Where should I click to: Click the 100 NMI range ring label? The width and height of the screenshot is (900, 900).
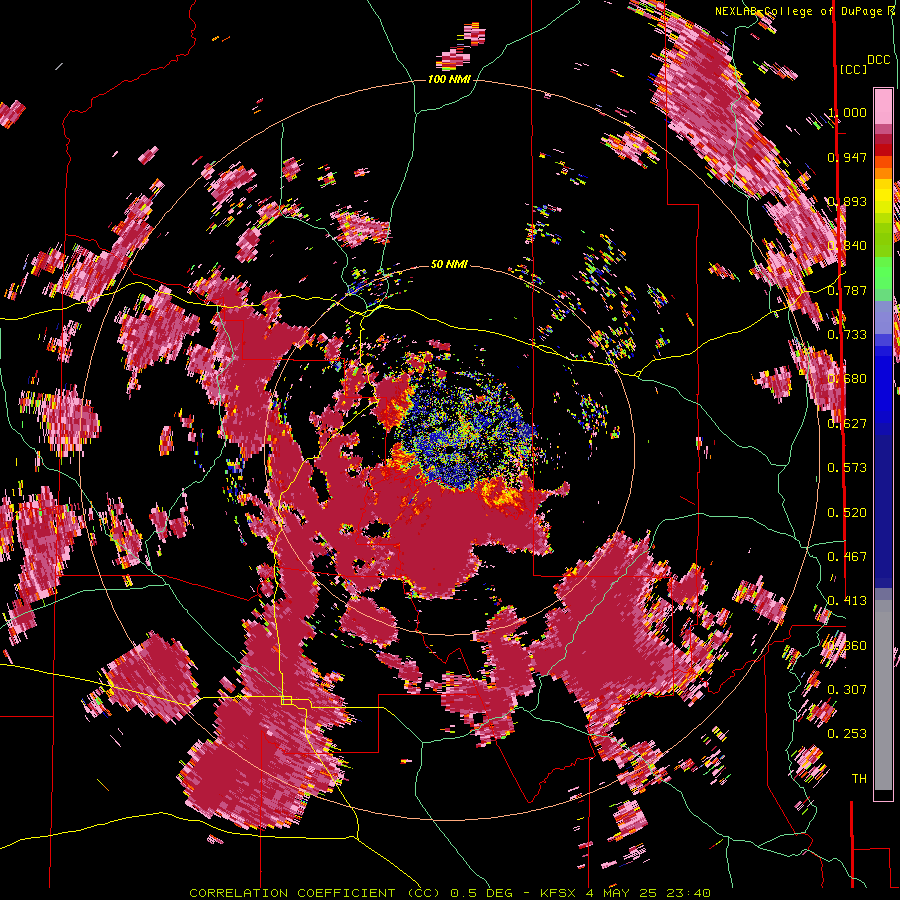click(x=449, y=79)
